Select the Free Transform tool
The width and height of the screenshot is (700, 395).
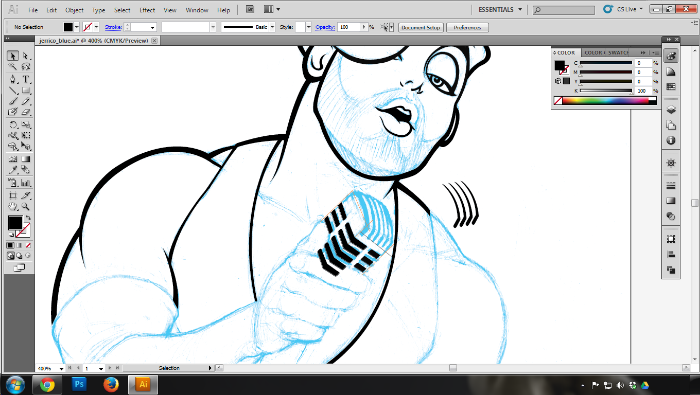(26, 136)
